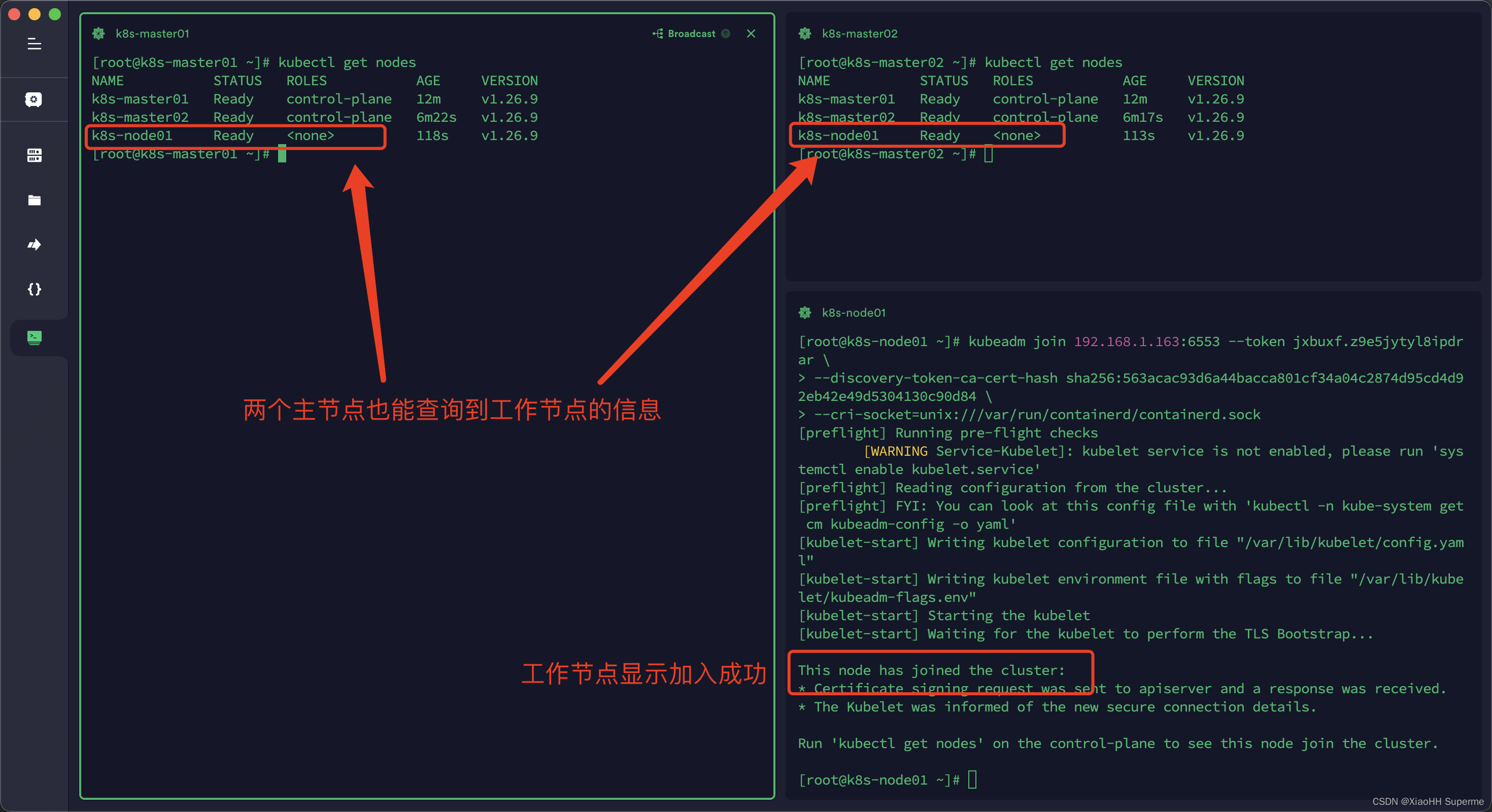Click the info icon beside Broadcast
The height and width of the screenshot is (812, 1492).
click(725, 33)
